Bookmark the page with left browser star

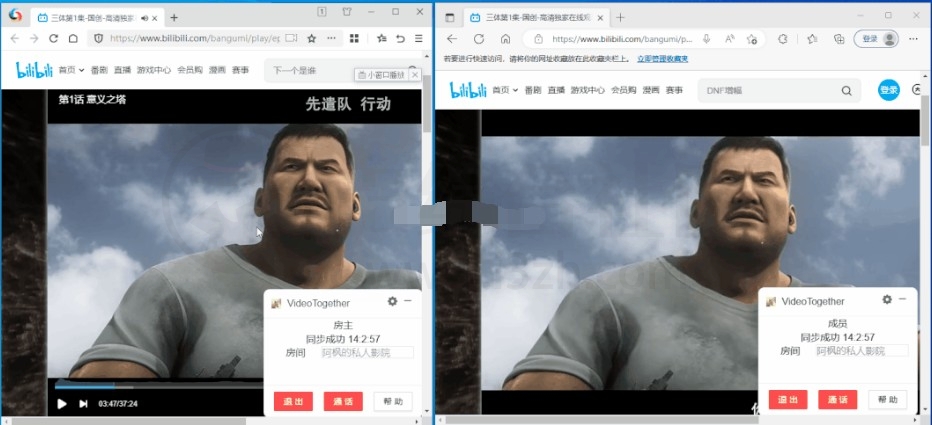(x=311, y=39)
